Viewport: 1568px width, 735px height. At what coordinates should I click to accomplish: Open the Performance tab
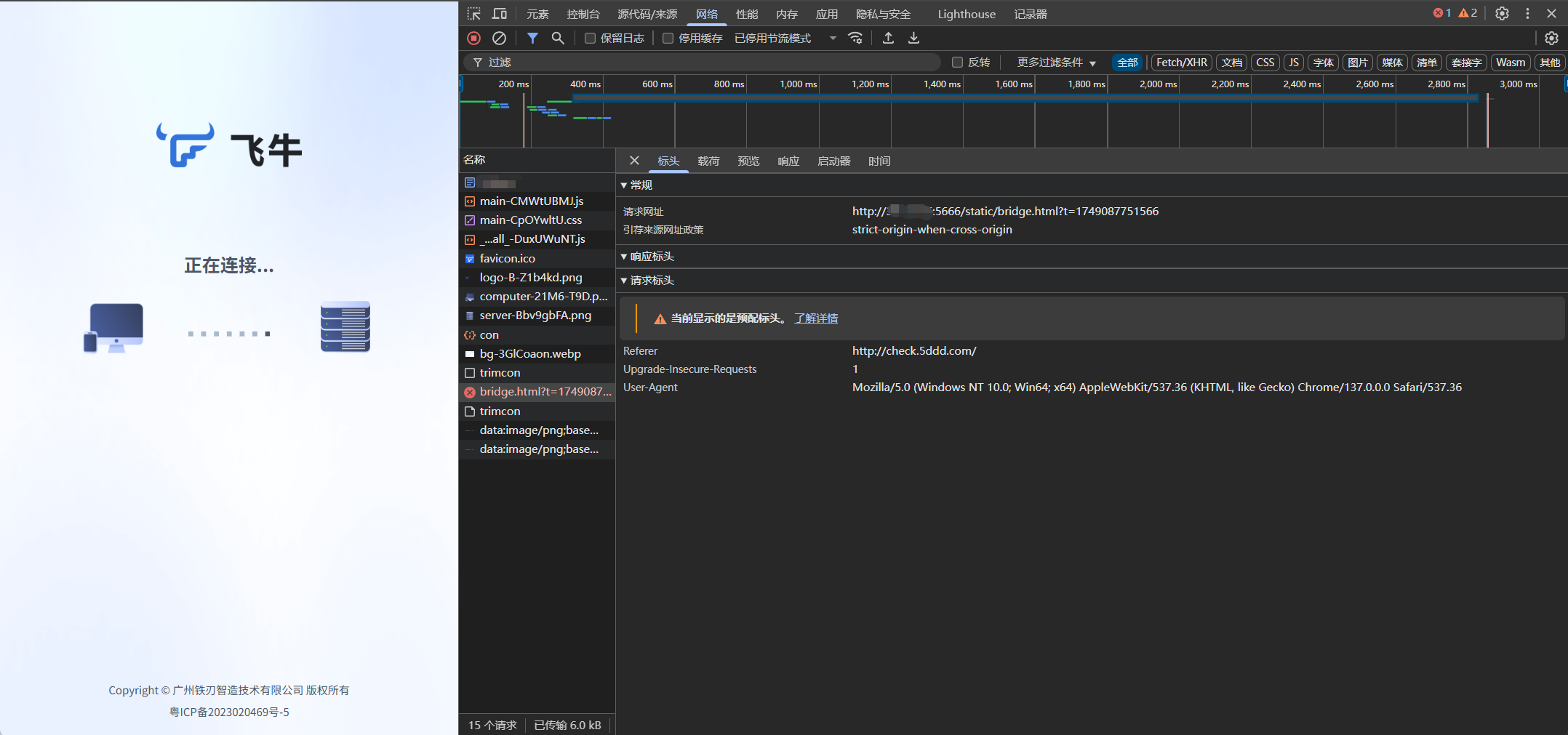click(x=747, y=14)
